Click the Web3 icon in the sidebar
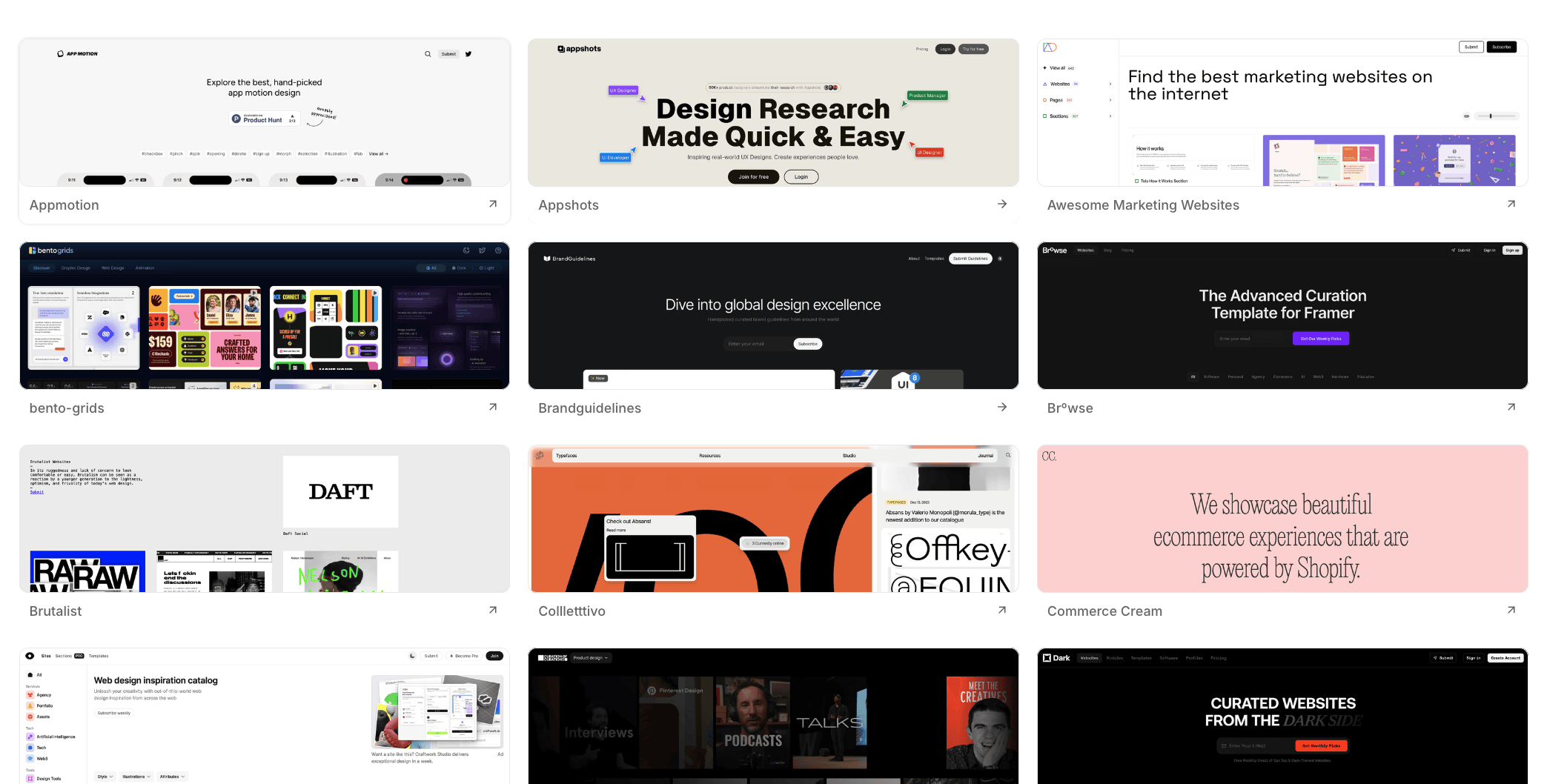This screenshot has width=1547, height=784. (x=30, y=758)
